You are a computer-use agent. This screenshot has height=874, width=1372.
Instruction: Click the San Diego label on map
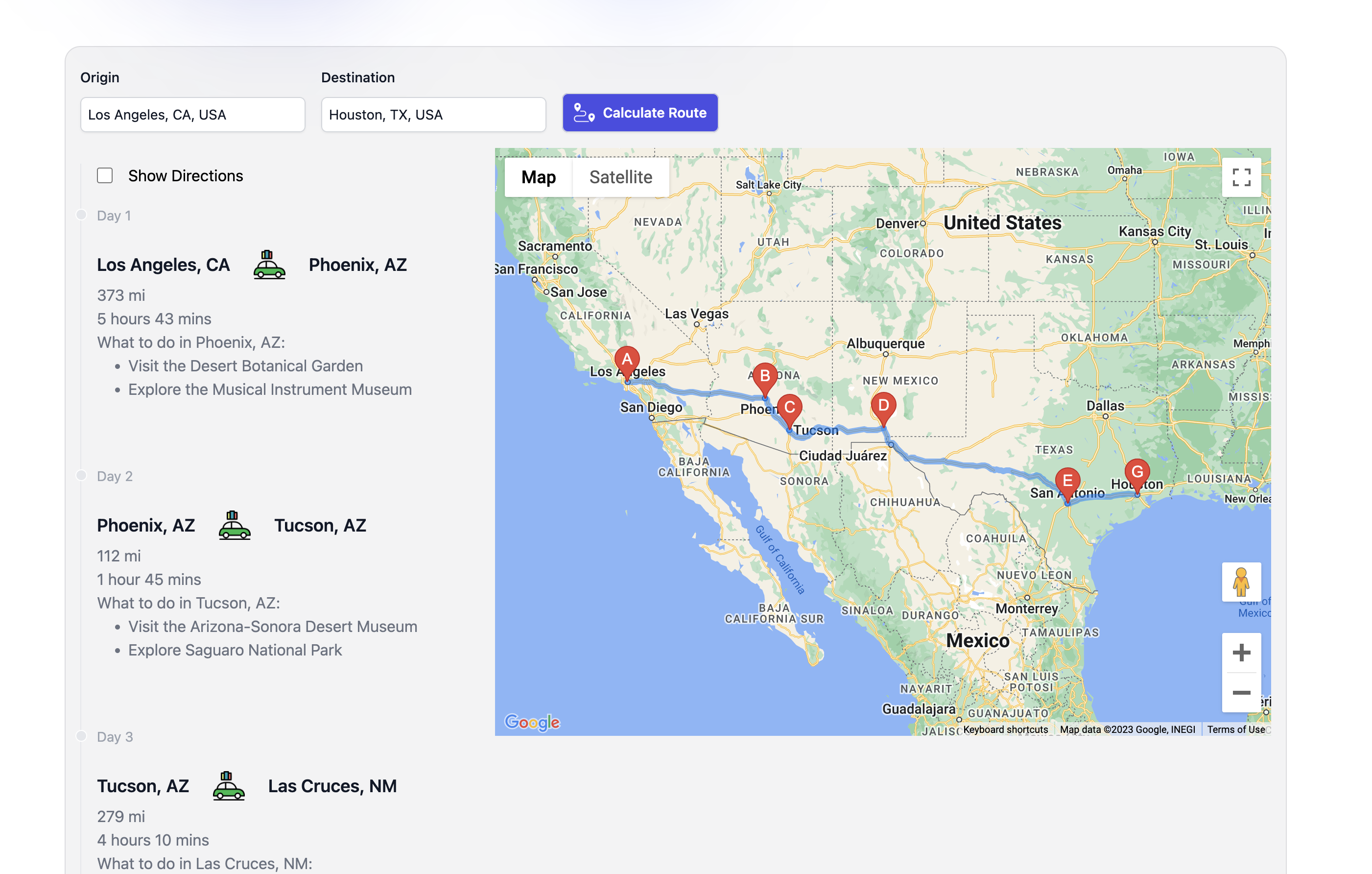coord(651,407)
